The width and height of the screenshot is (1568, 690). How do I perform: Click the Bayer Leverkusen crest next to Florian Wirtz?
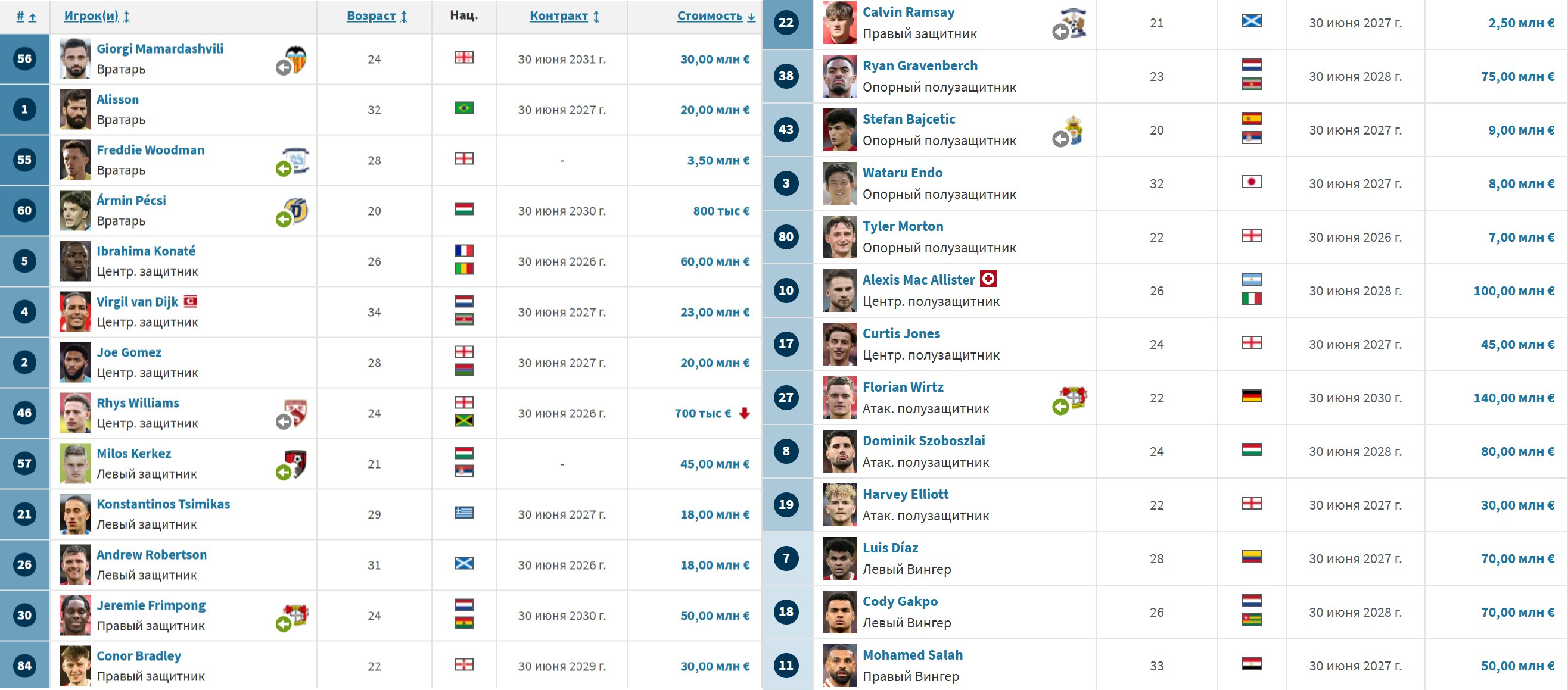coord(1074,396)
